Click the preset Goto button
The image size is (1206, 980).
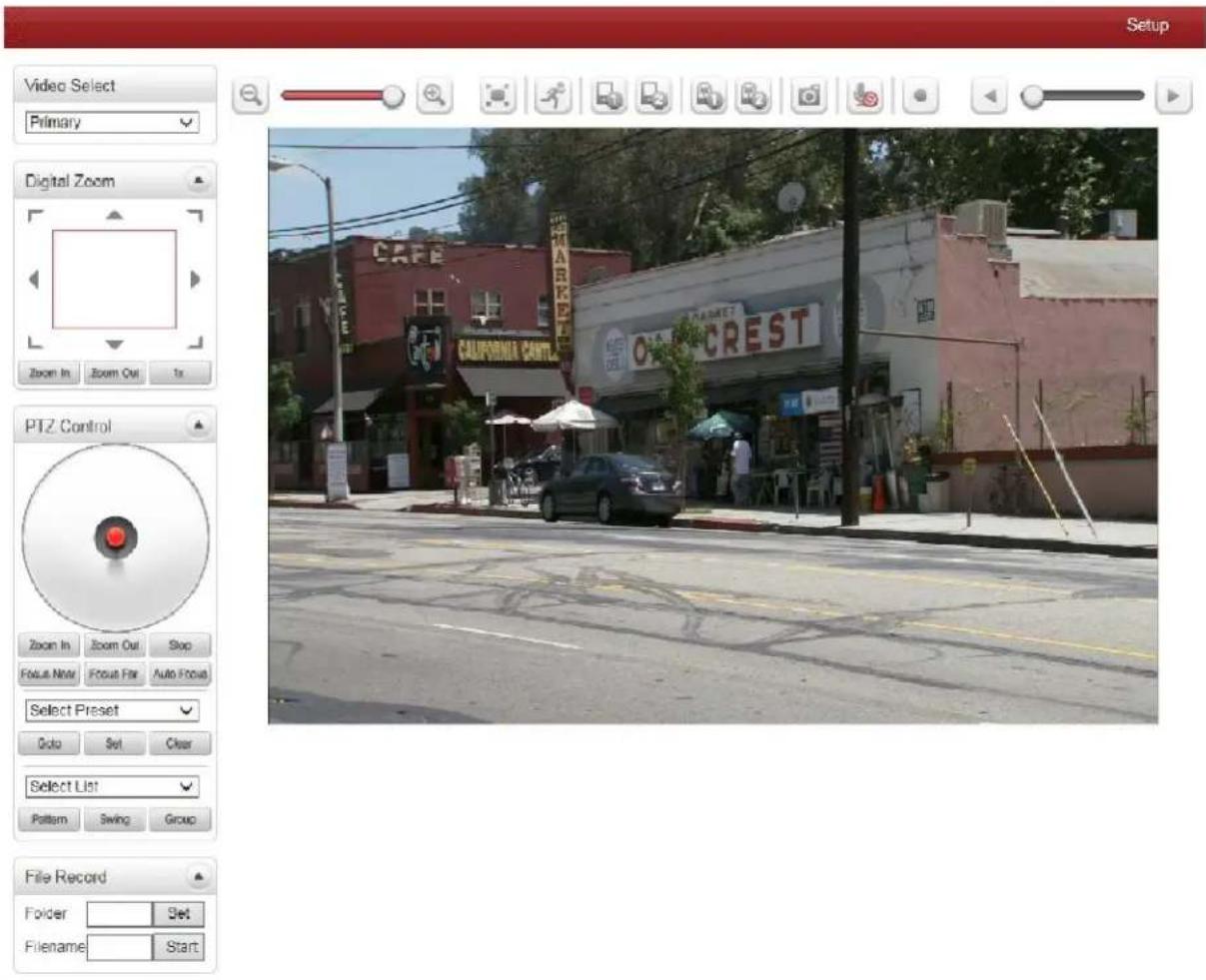coord(49,743)
